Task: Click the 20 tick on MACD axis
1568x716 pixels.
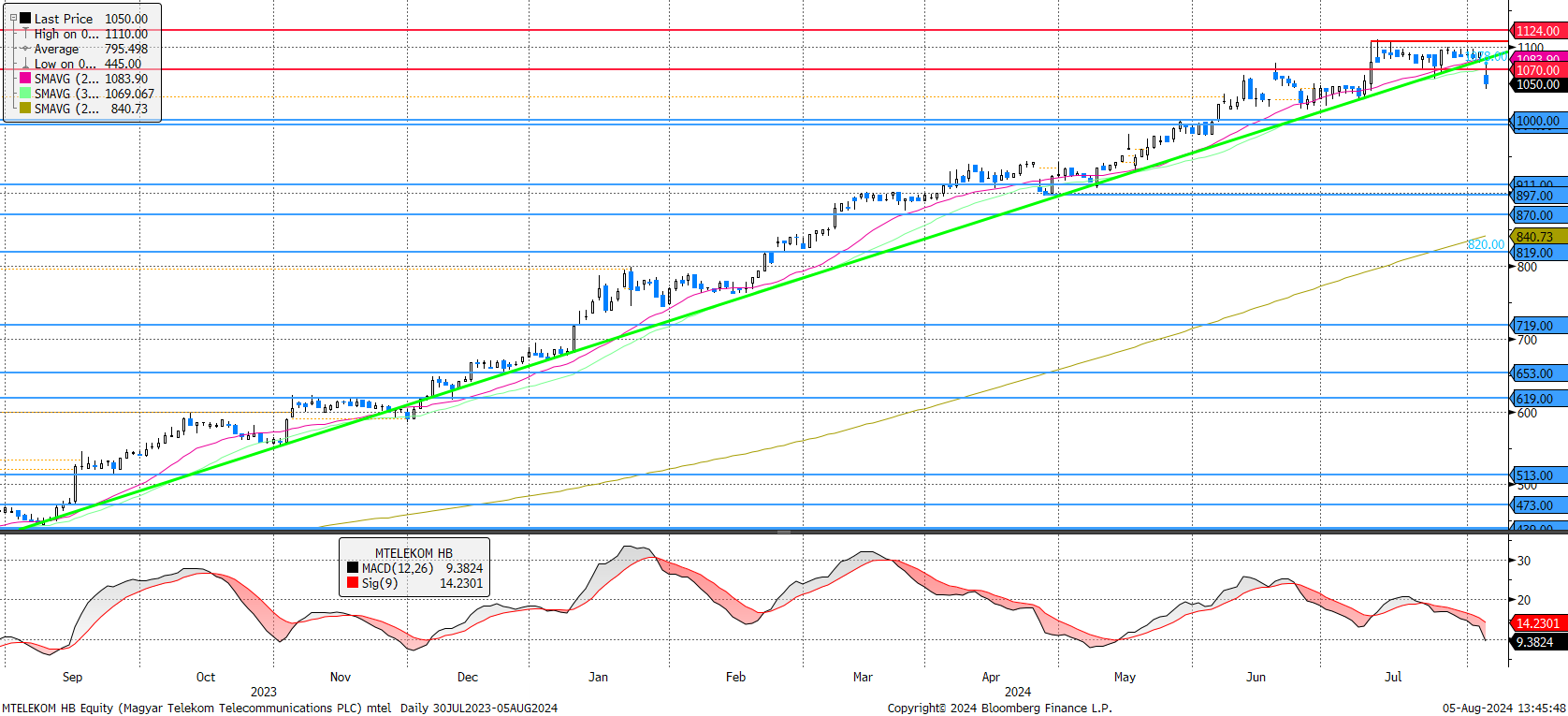Action: (1524, 600)
